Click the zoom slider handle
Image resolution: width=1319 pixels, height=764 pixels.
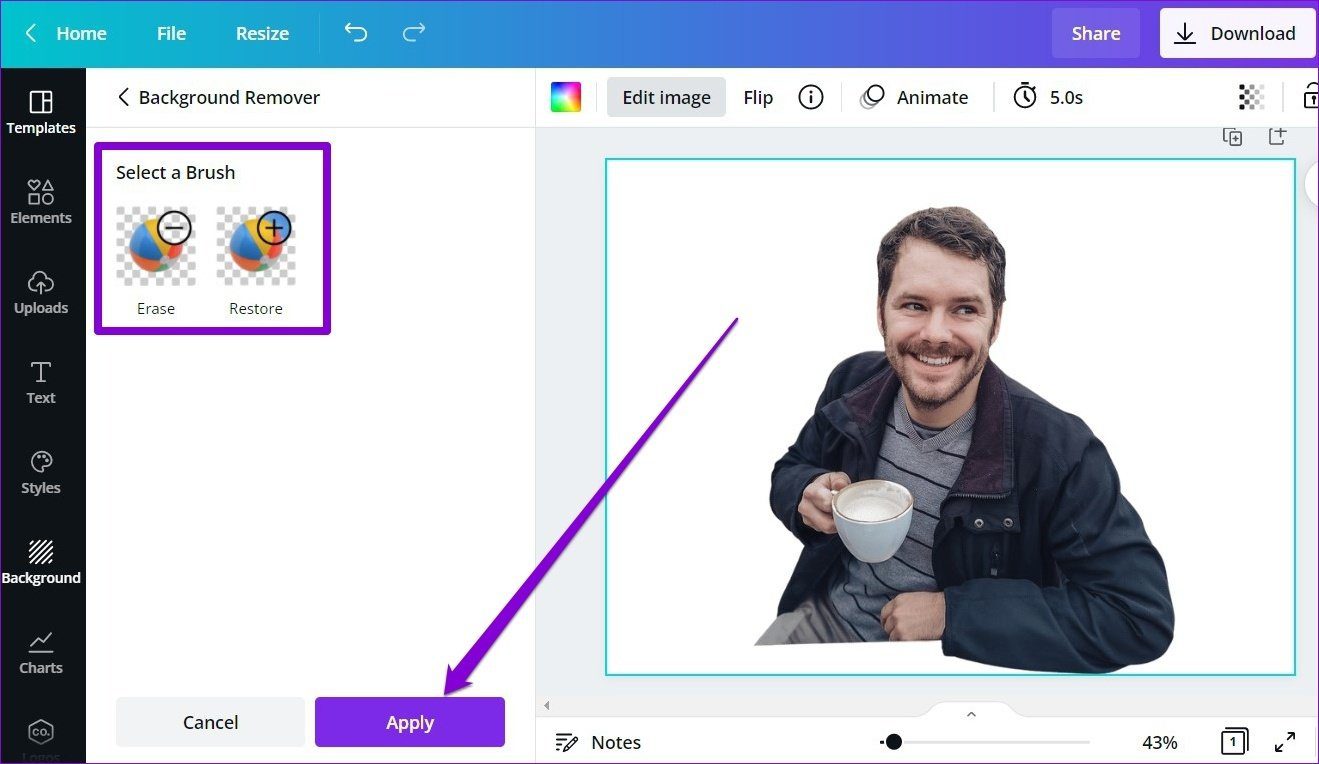893,742
